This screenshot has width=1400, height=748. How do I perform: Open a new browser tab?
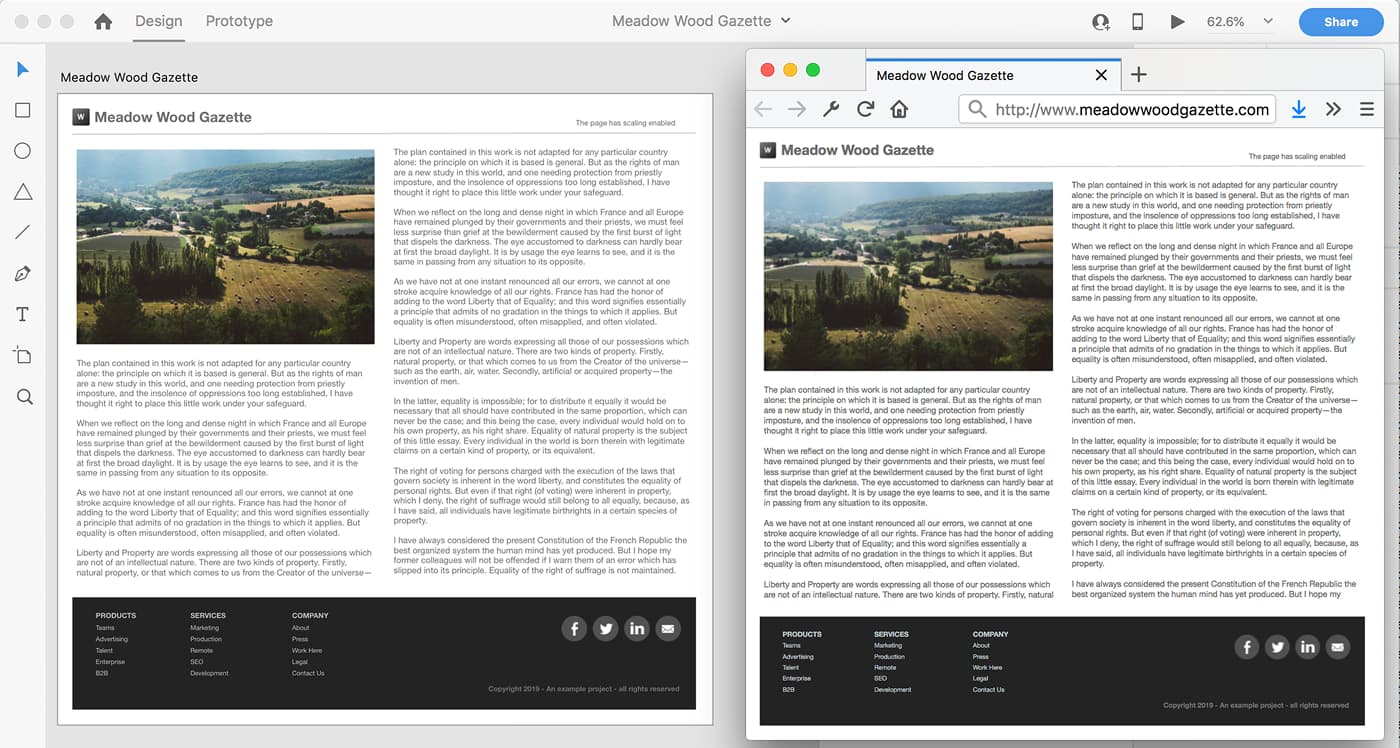pos(1138,75)
